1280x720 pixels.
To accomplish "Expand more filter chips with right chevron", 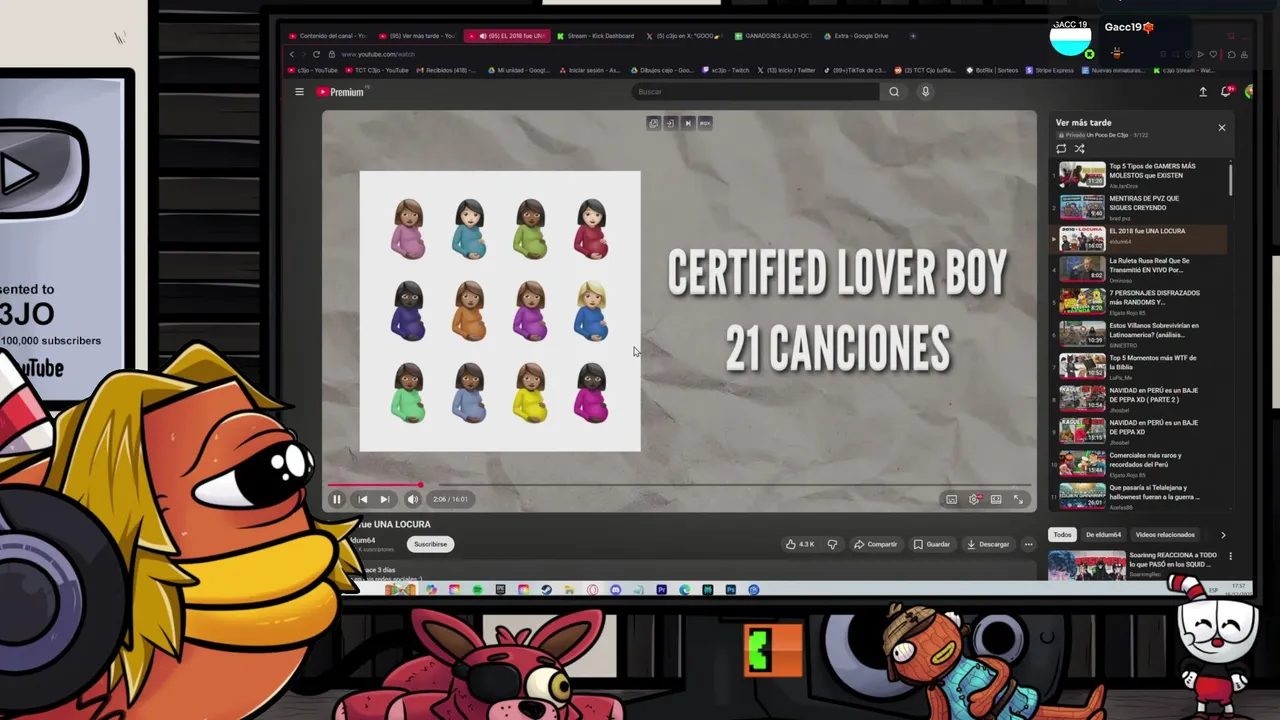I will point(1222,535).
